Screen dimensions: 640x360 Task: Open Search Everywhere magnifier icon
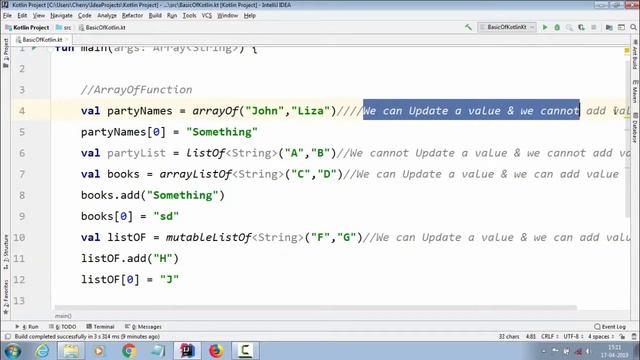(x=633, y=27)
